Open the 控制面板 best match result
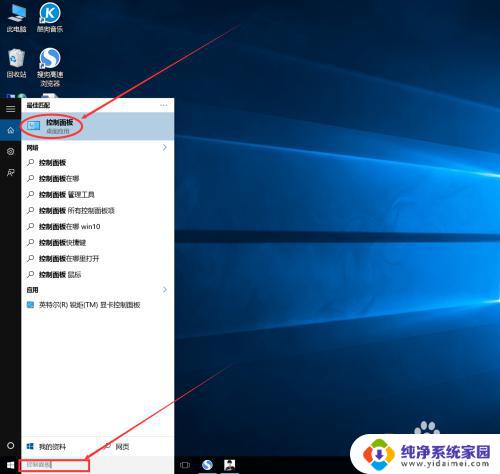Image resolution: width=500 pixels, height=474 pixels. [x=98, y=126]
